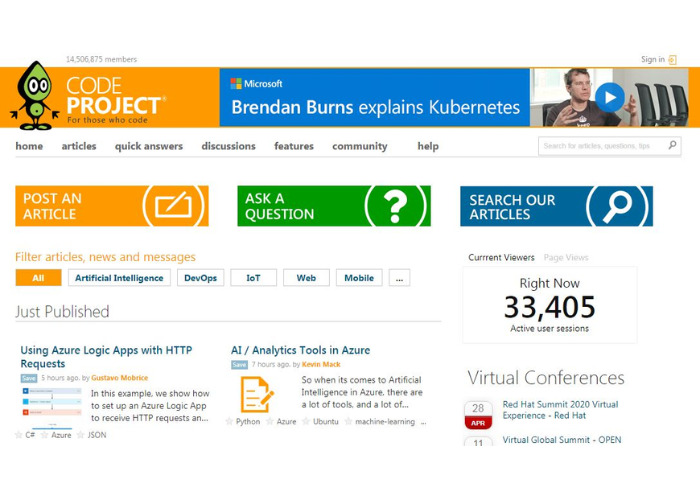
Task: Click the article search input field
Action: tap(600, 146)
